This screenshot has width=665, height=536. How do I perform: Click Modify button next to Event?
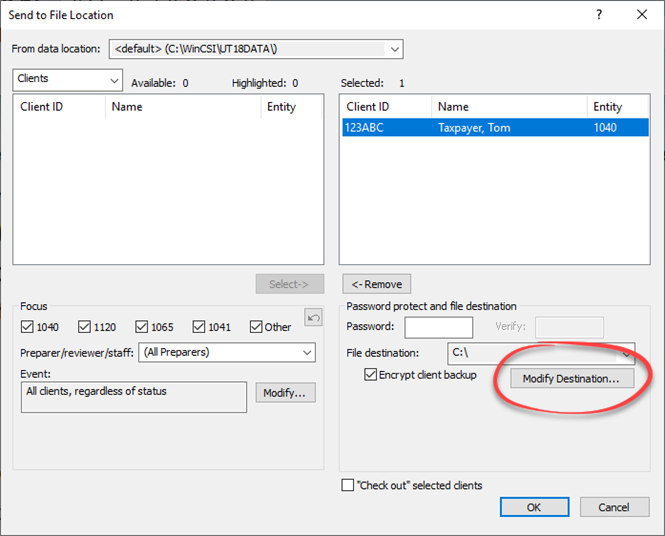pos(286,393)
